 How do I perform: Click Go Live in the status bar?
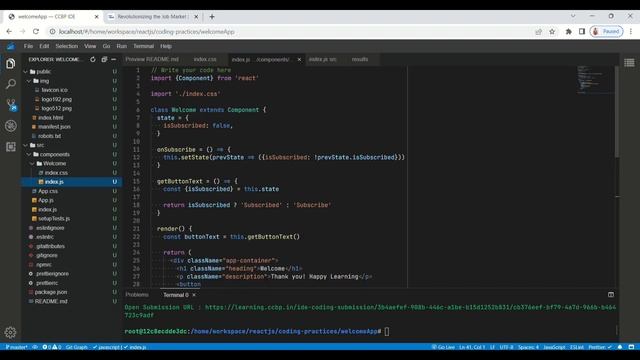tap(443, 347)
